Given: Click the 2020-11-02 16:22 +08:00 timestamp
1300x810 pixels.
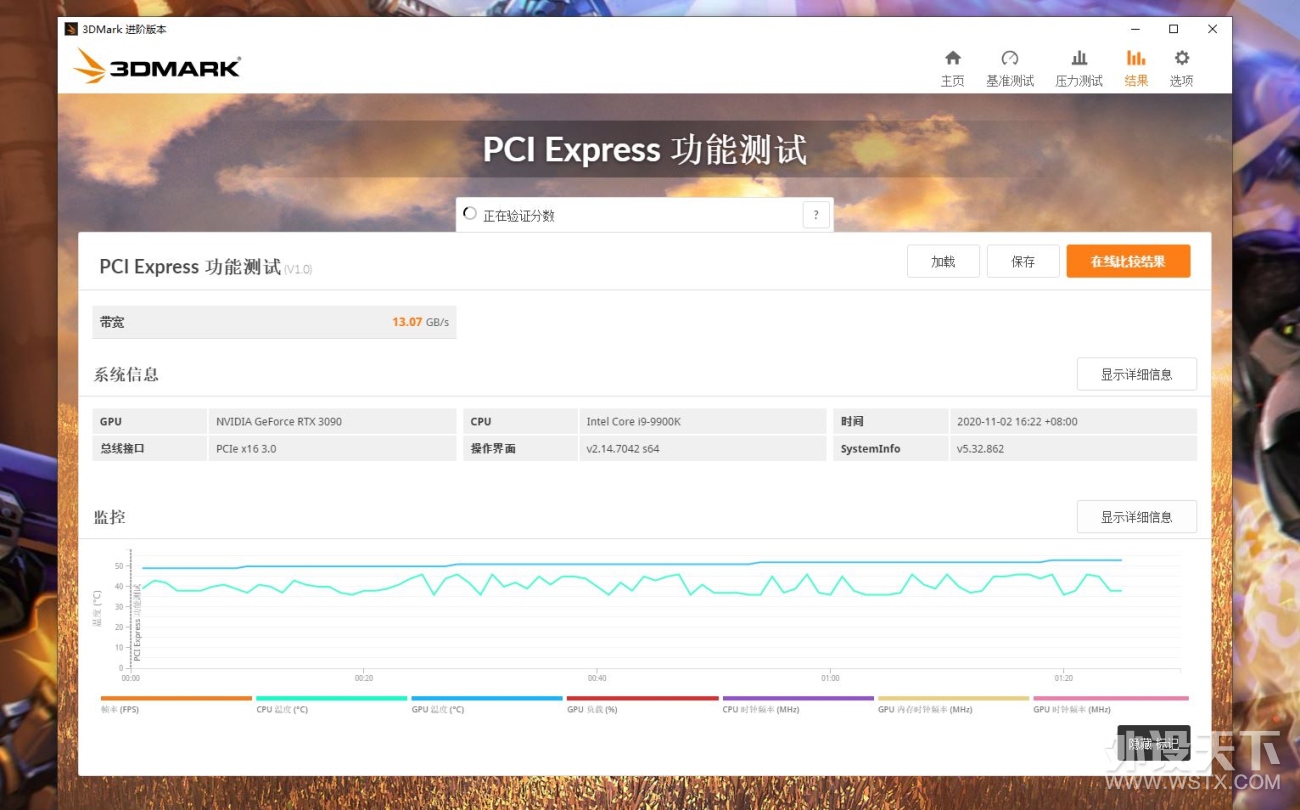Looking at the screenshot, I should click(x=1017, y=421).
